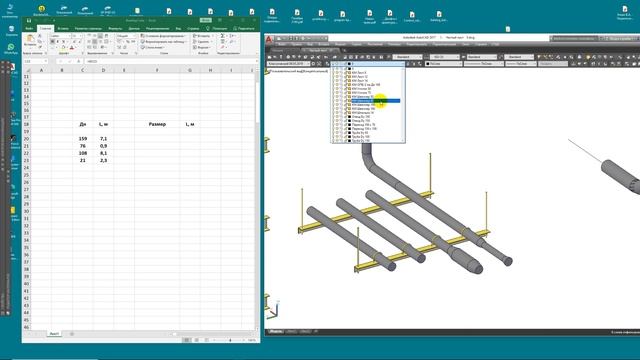Click the Excel add new sheet plus button
Image resolution: width=640 pixels, height=360 pixels.
tap(72, 334)
